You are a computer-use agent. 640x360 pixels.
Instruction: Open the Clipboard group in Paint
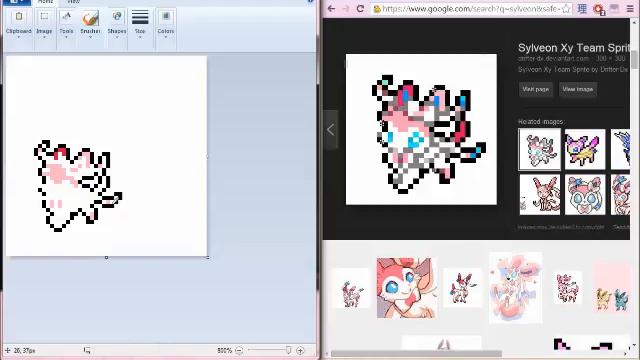coord(18,24)
